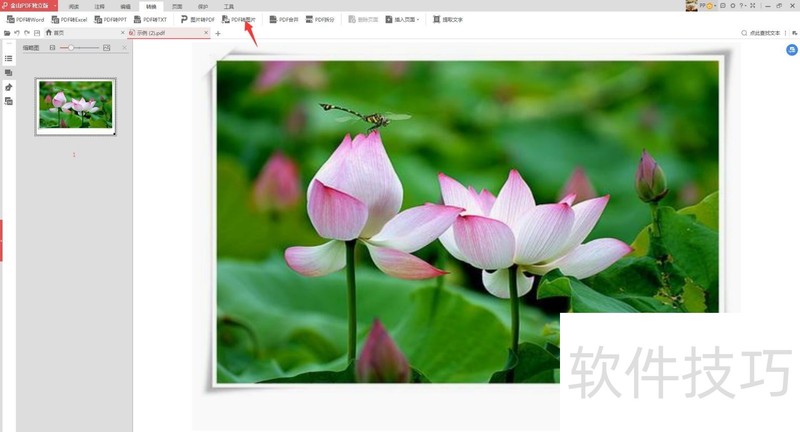
Task: Switch to the 阅读 ribbon tab
Action: 74,7
